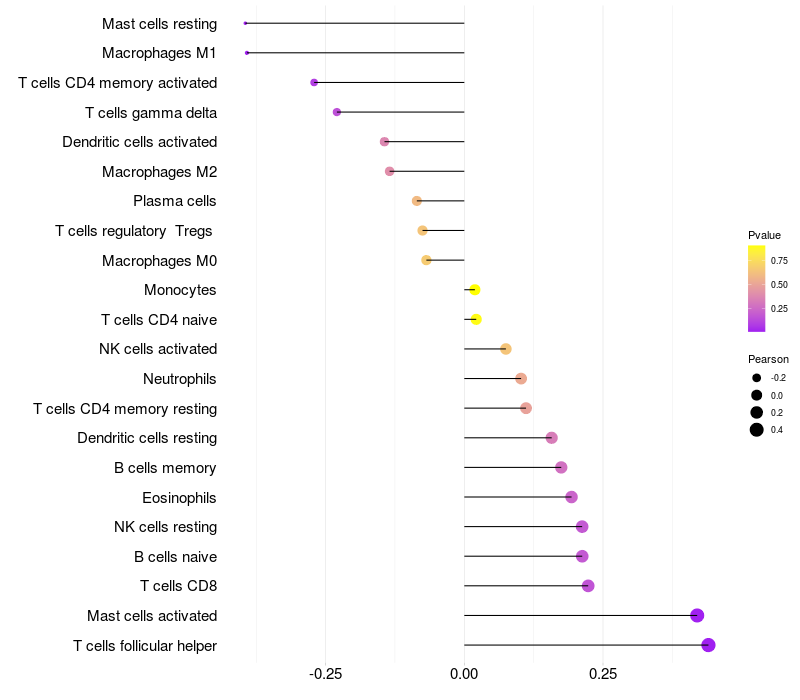Select the Plasma cells data point
Image resolution: width=800 pixels, height=700 pixels.
(417, 201)
